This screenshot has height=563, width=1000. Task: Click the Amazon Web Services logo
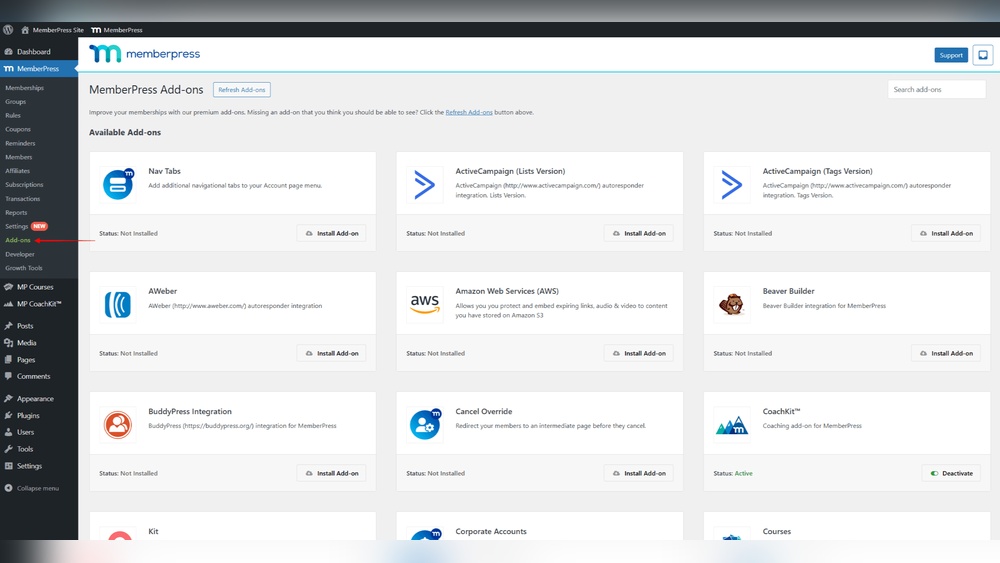(x=425, y=304)
